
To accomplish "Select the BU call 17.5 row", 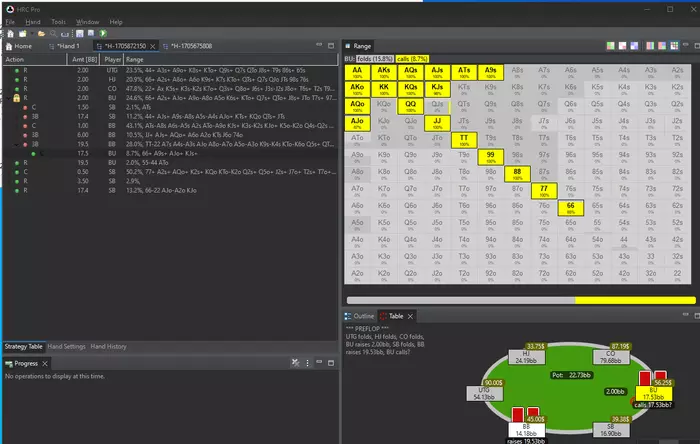I will coord(171,153).
